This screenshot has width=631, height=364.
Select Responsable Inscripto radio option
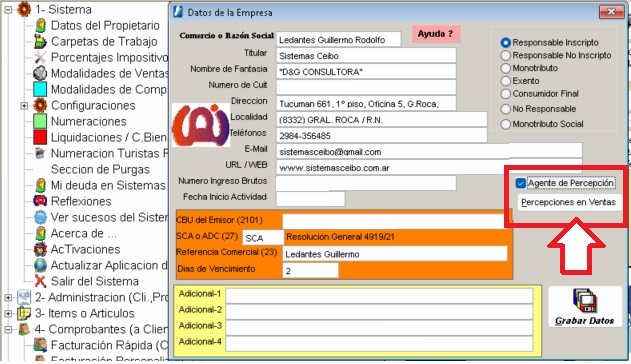[x=505, y=42]
